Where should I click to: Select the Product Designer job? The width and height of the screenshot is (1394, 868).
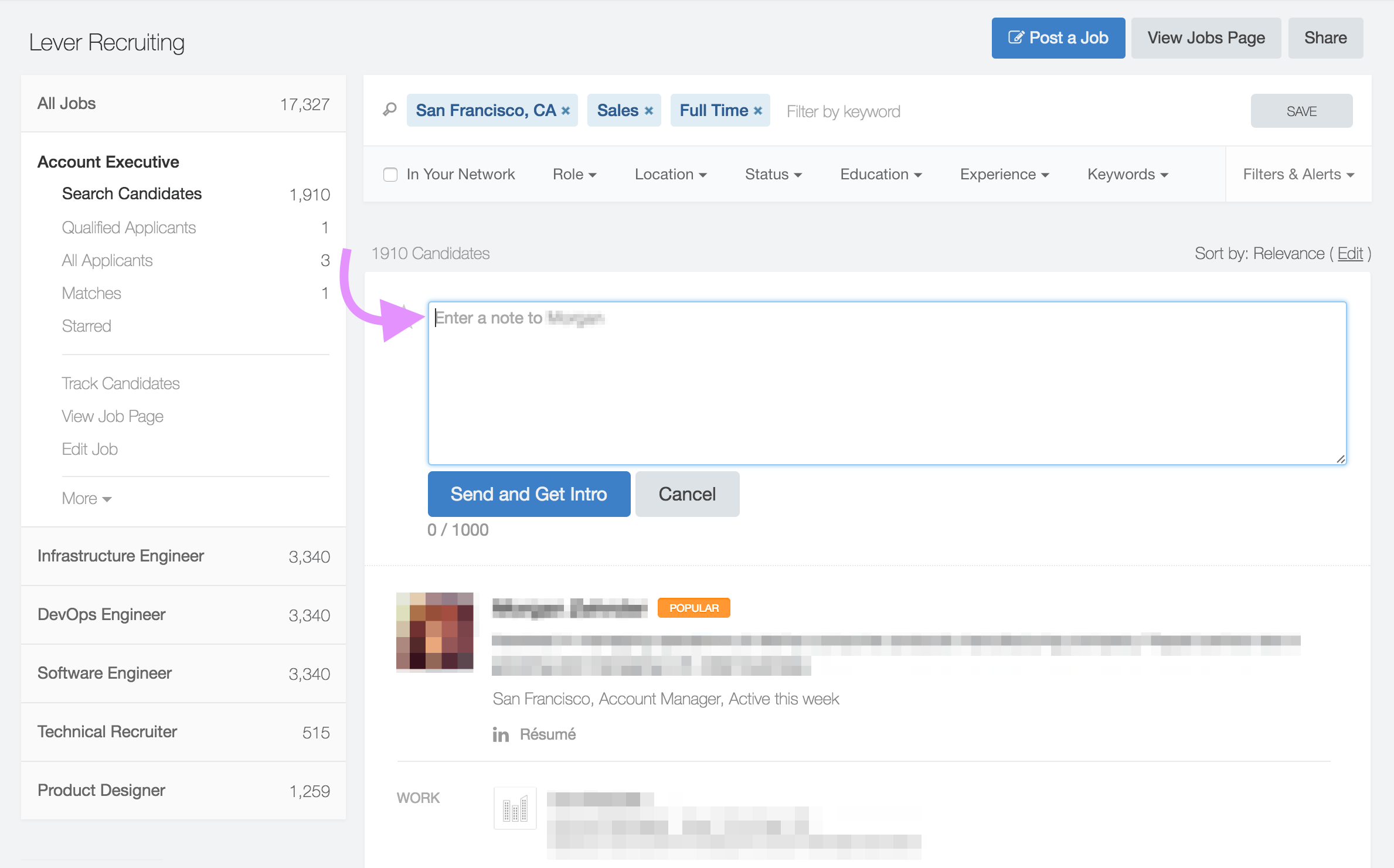(x=183, y=791)
